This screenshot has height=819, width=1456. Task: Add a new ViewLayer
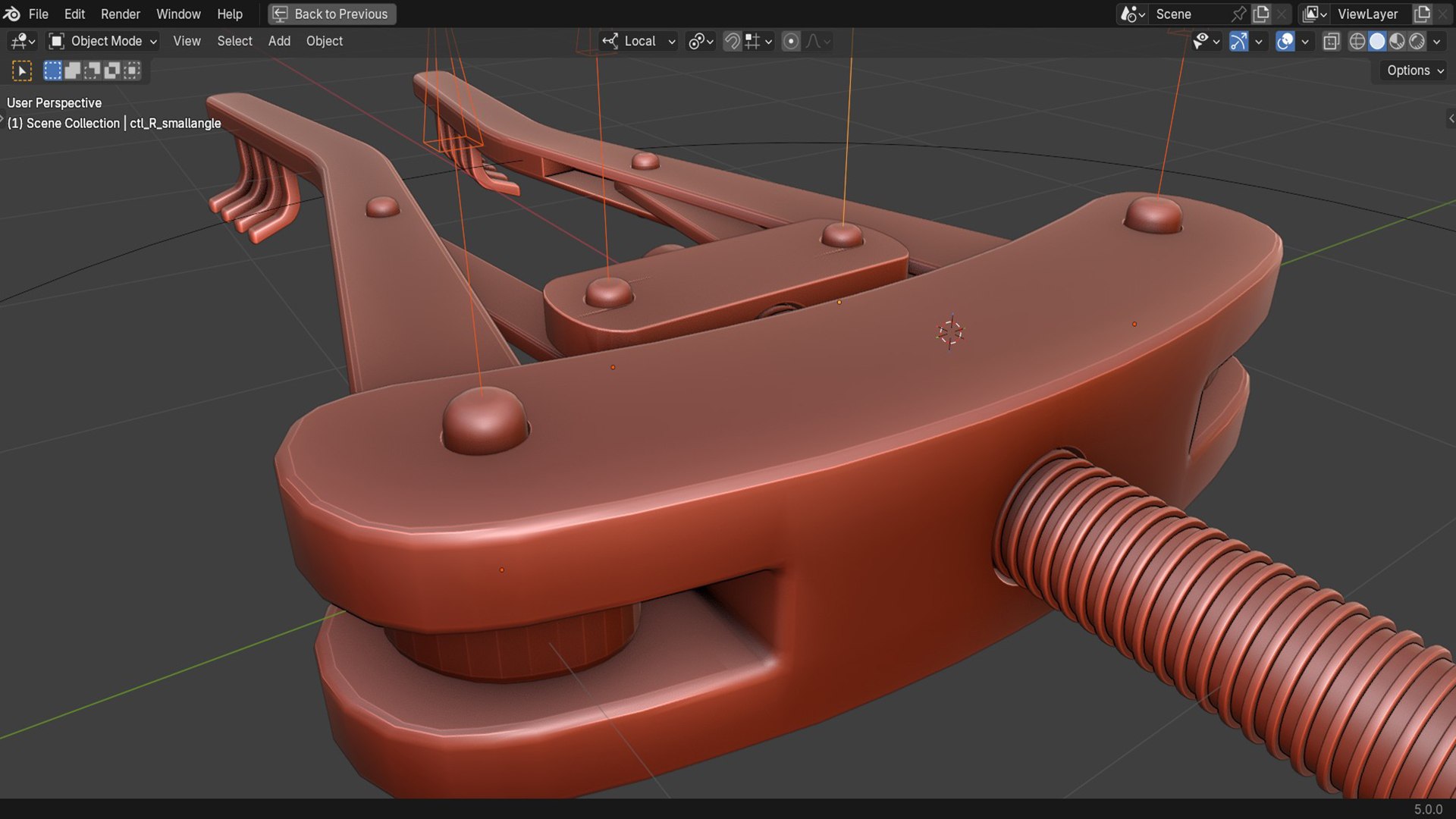pyautogui.click(x=1423, y=14)
